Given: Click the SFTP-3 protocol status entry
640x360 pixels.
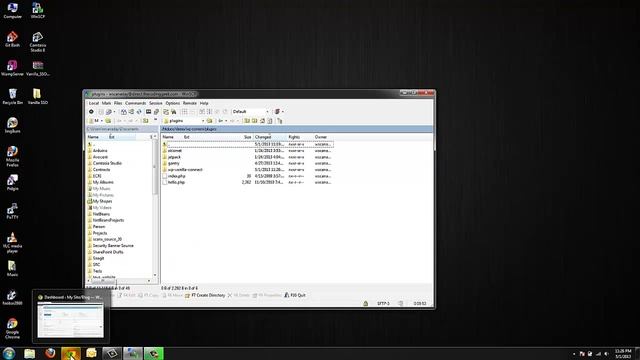Looking at the screenshot, I should 383,303.
